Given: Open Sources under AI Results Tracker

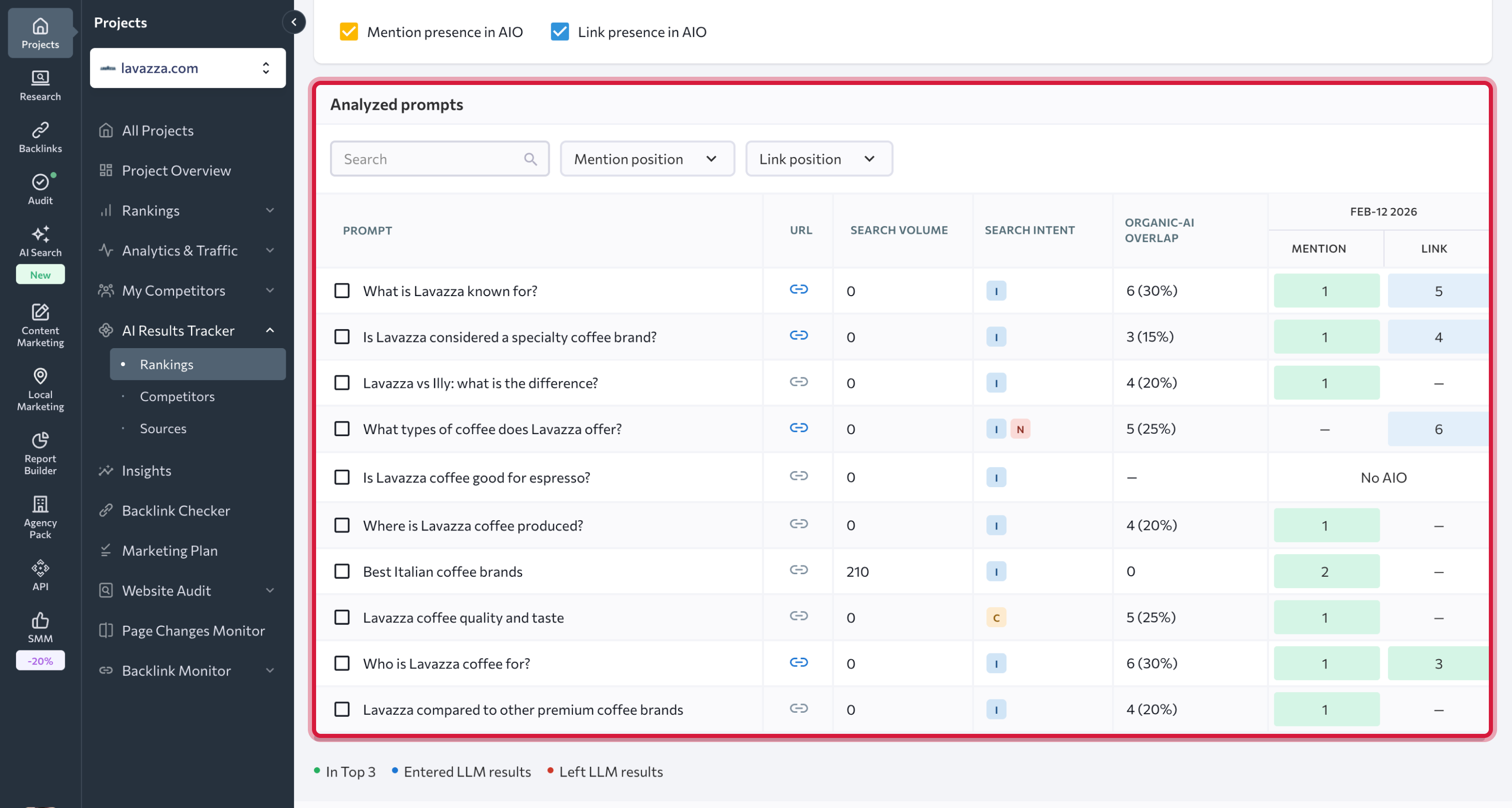Looking at the screenshot, I should (163, 428).
